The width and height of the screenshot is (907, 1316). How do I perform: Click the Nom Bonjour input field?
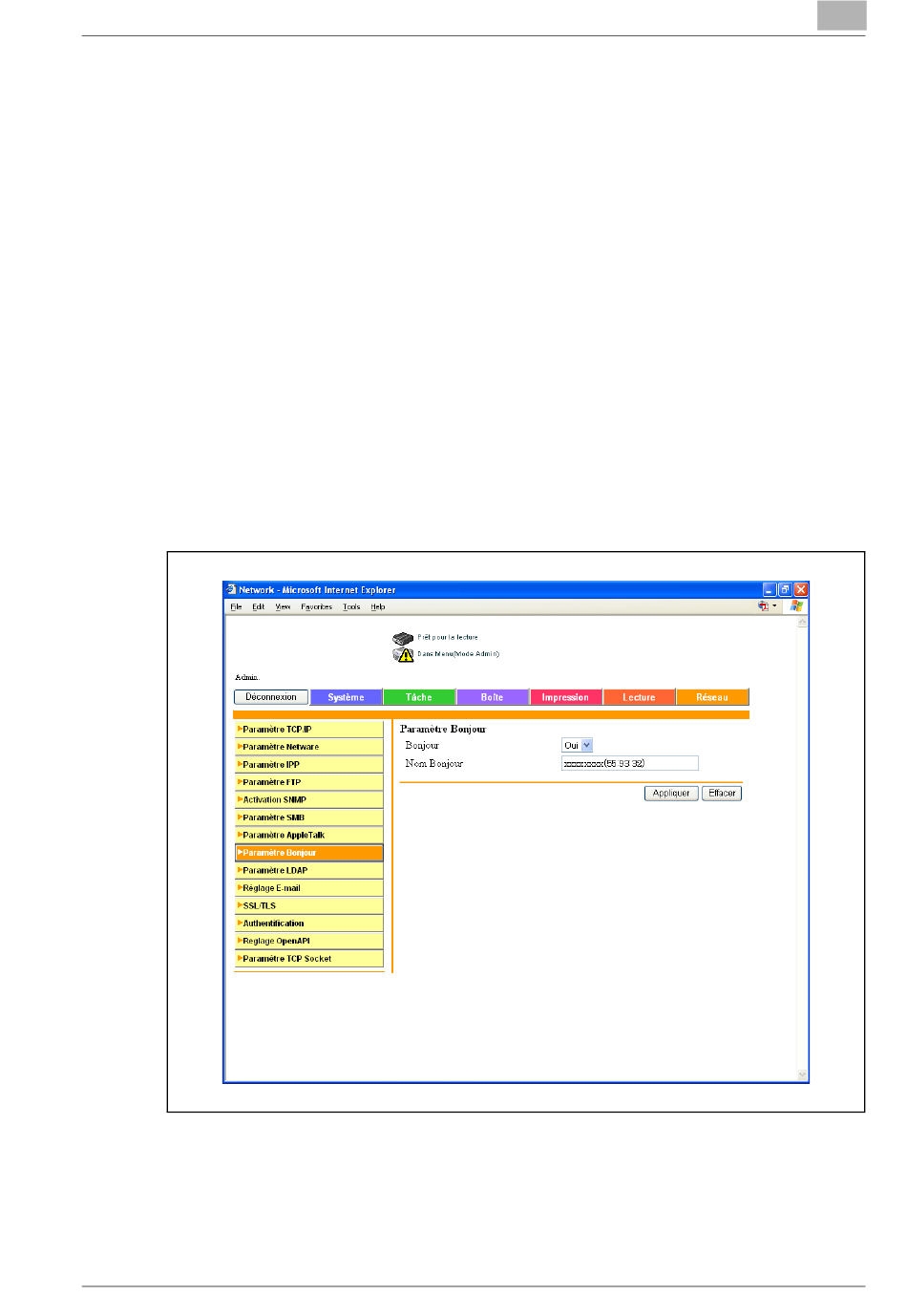630,764
